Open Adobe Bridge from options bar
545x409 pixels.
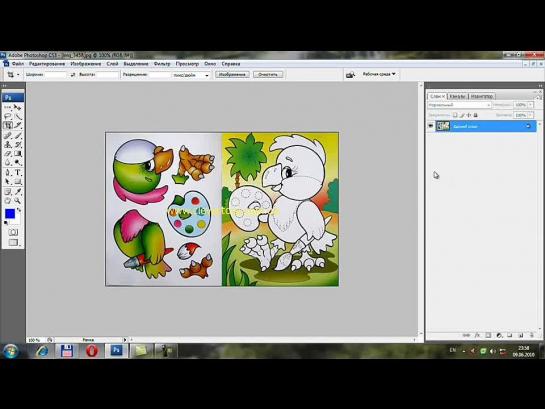[350, 74]
